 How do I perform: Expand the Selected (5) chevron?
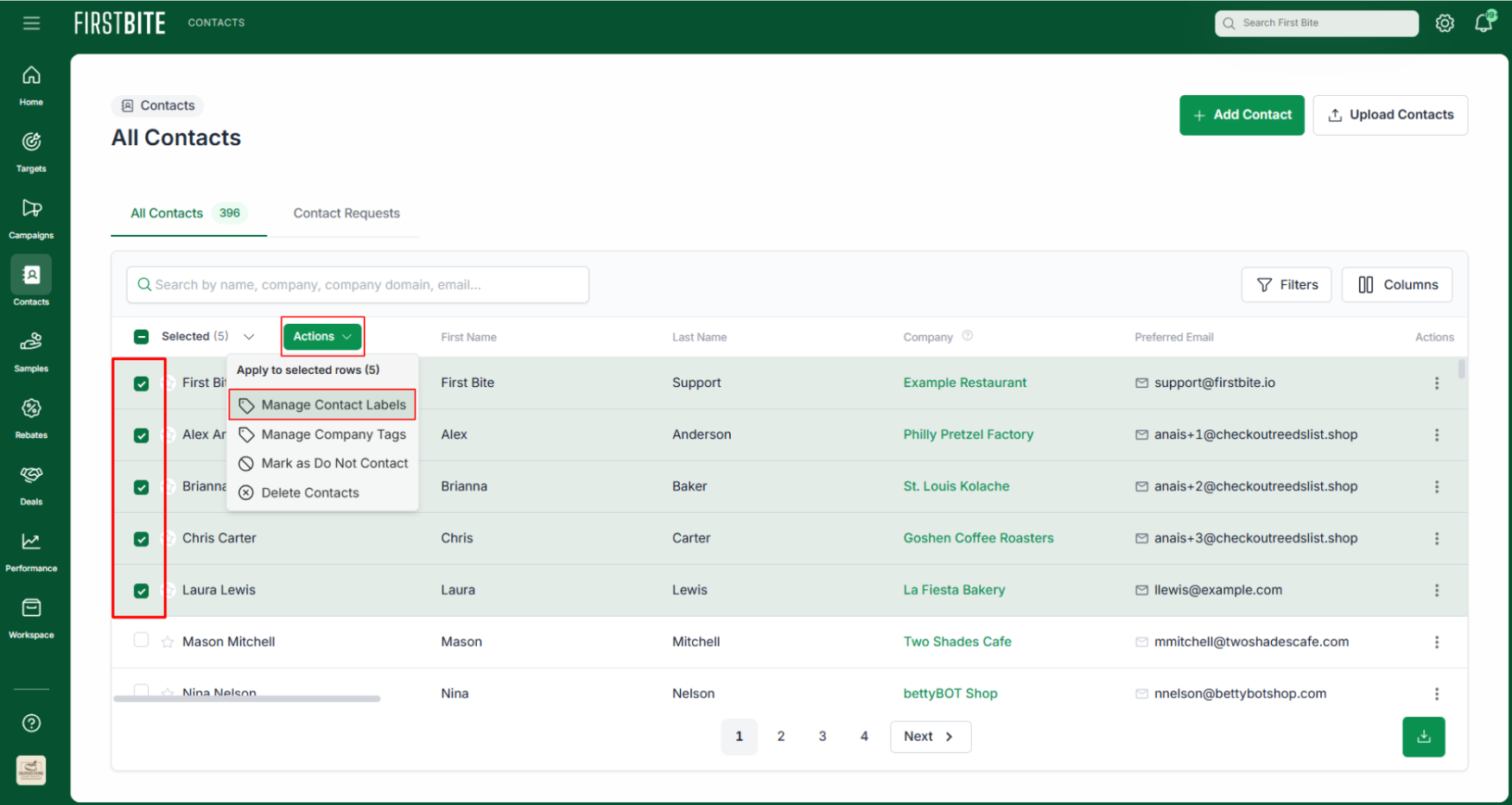click(249, 337)
